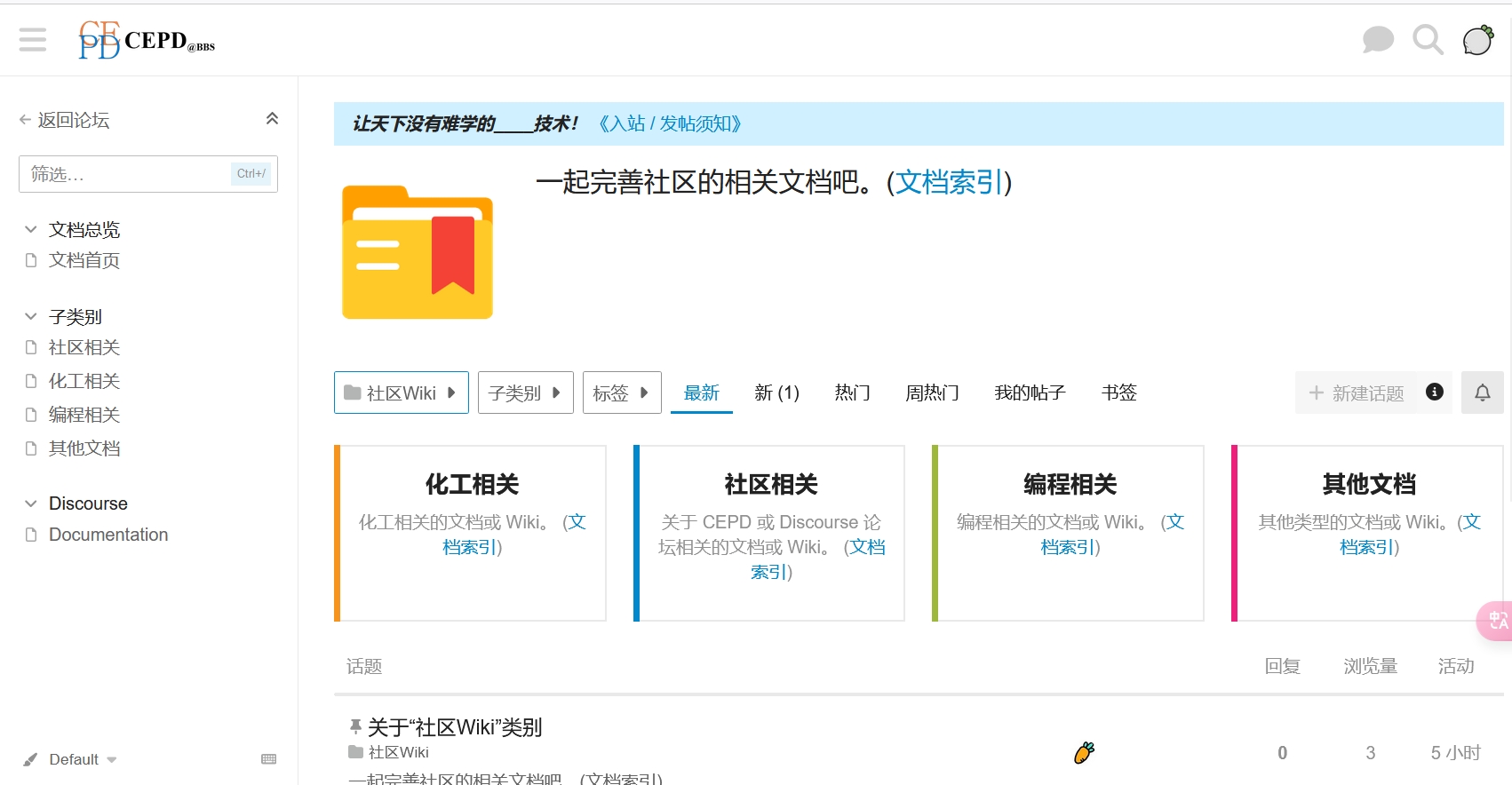The image size is (1512, 785).
Task: Collapse all sidebar sections with double chevron
Action: (x=272, y=119)
